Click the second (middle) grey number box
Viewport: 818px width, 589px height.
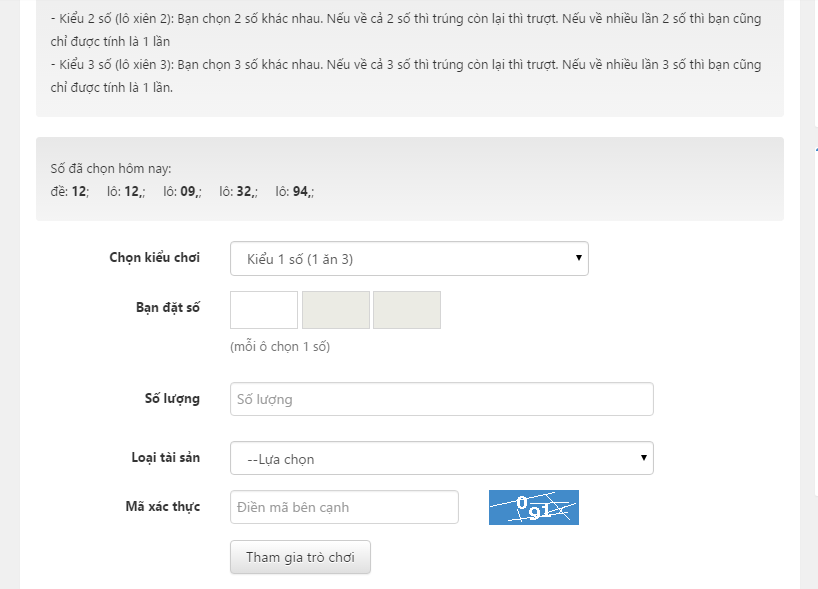point(336,310)
